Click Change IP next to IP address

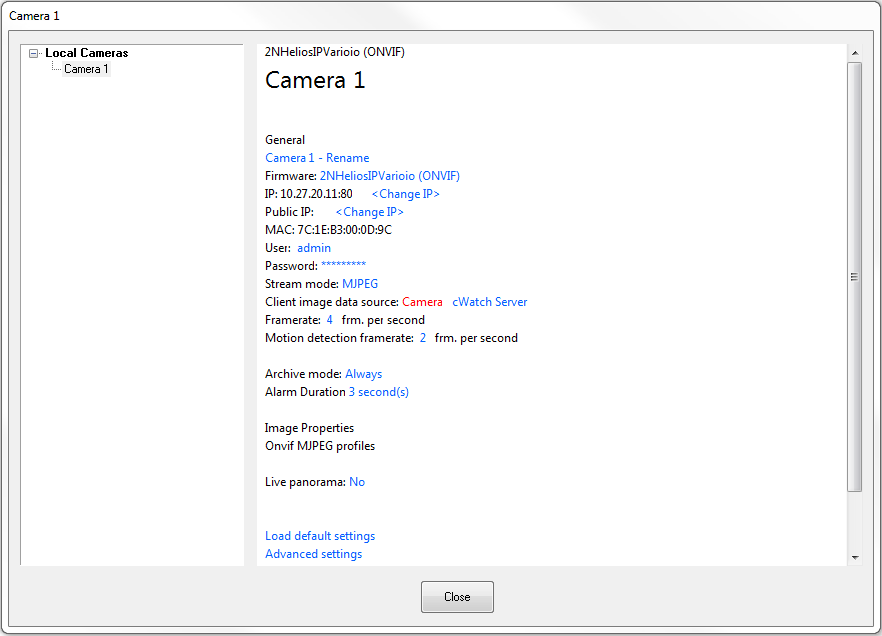pos(405,194)
